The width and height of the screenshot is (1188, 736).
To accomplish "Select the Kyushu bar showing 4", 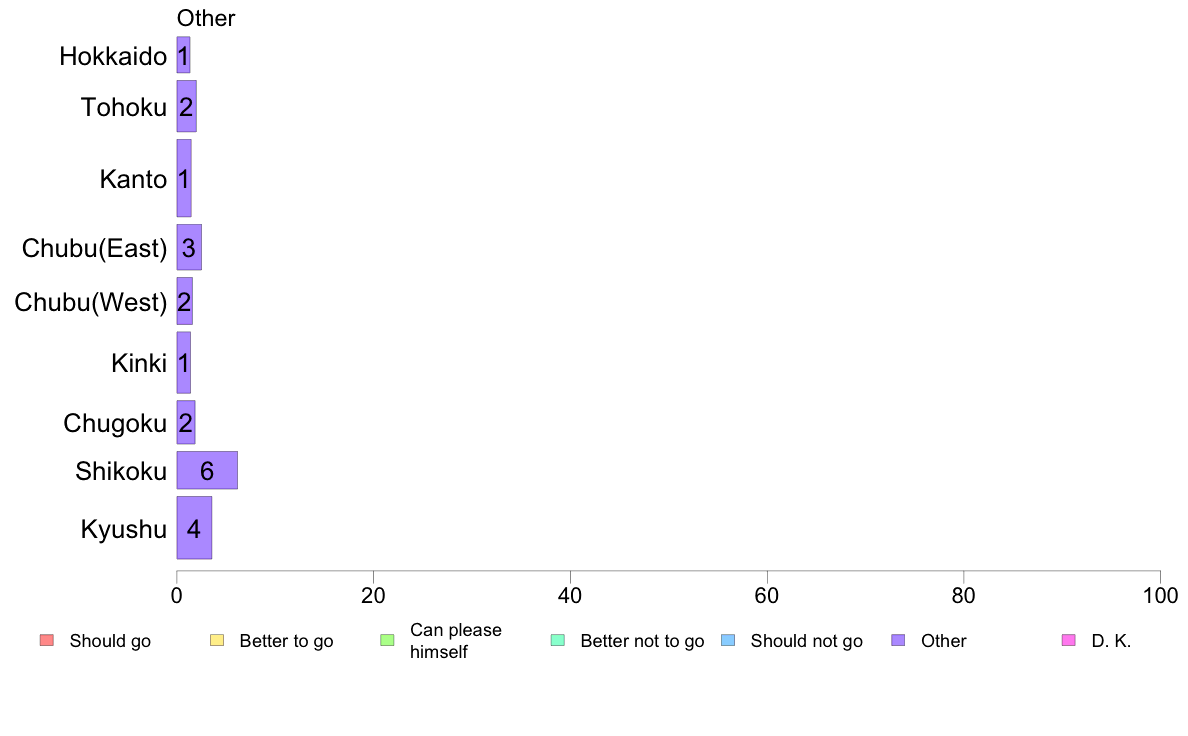I will [x=194, y=528].
